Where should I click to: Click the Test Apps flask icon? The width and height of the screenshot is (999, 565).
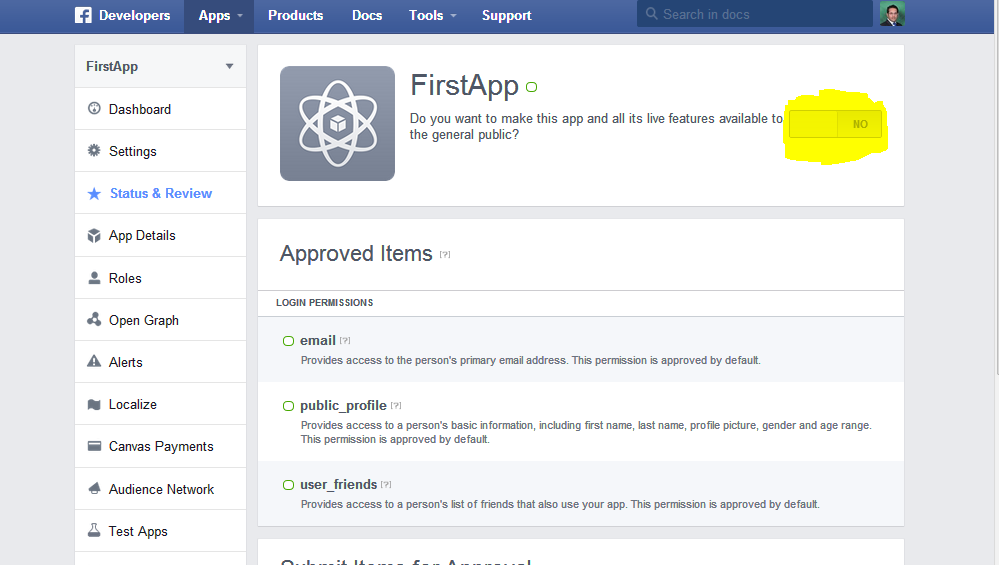pyautogui.click(x=94, y=530)
